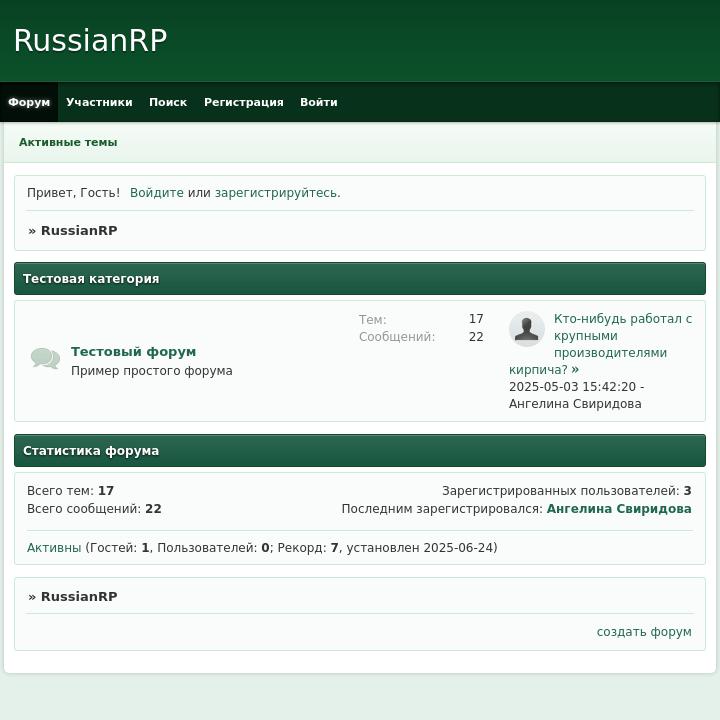Click the Войдите link in the guest greeting
This screenshot has height=720, width=720.
[x=157, y=193]
